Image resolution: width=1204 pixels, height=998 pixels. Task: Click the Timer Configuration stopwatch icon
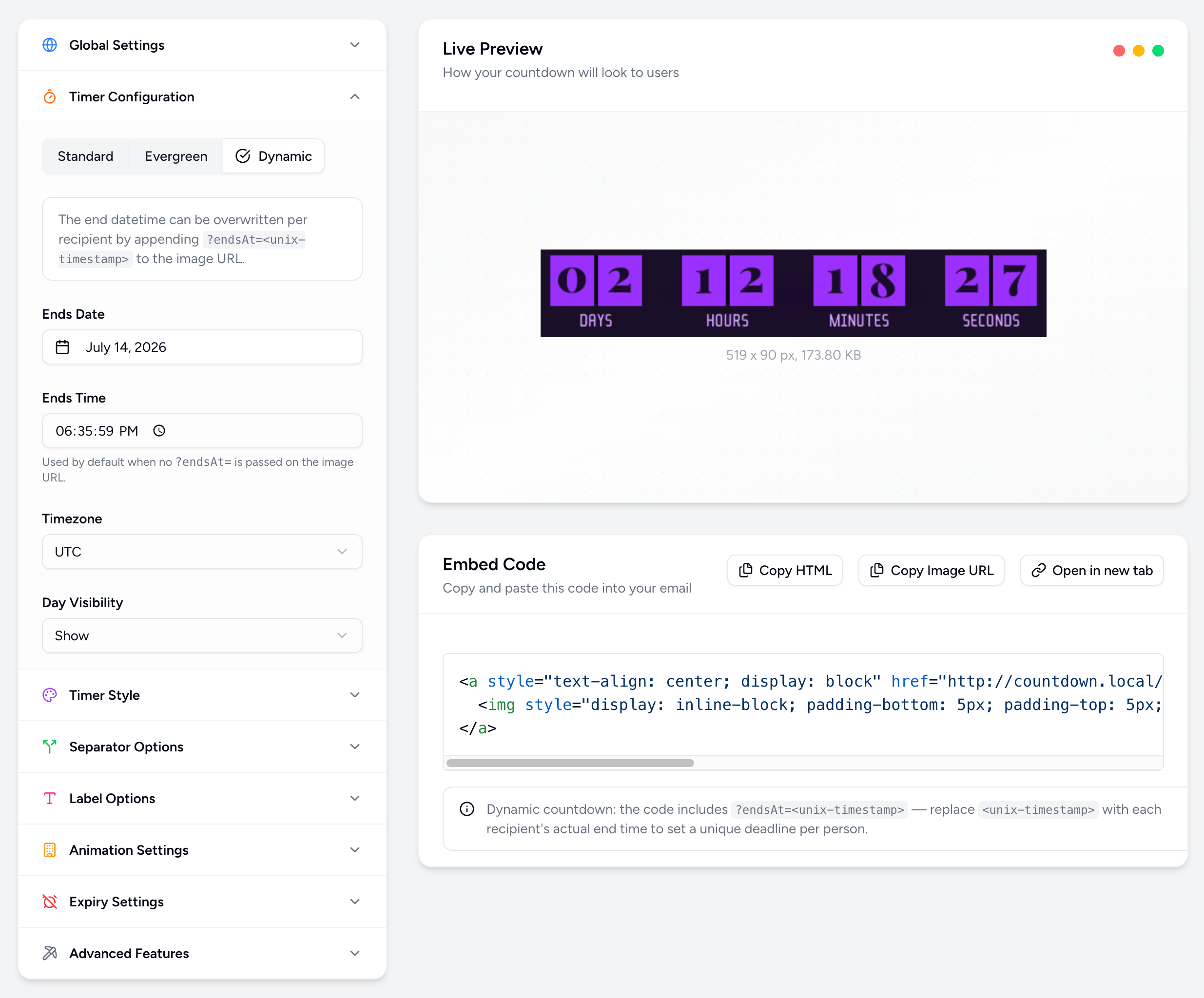pos(50,96)
